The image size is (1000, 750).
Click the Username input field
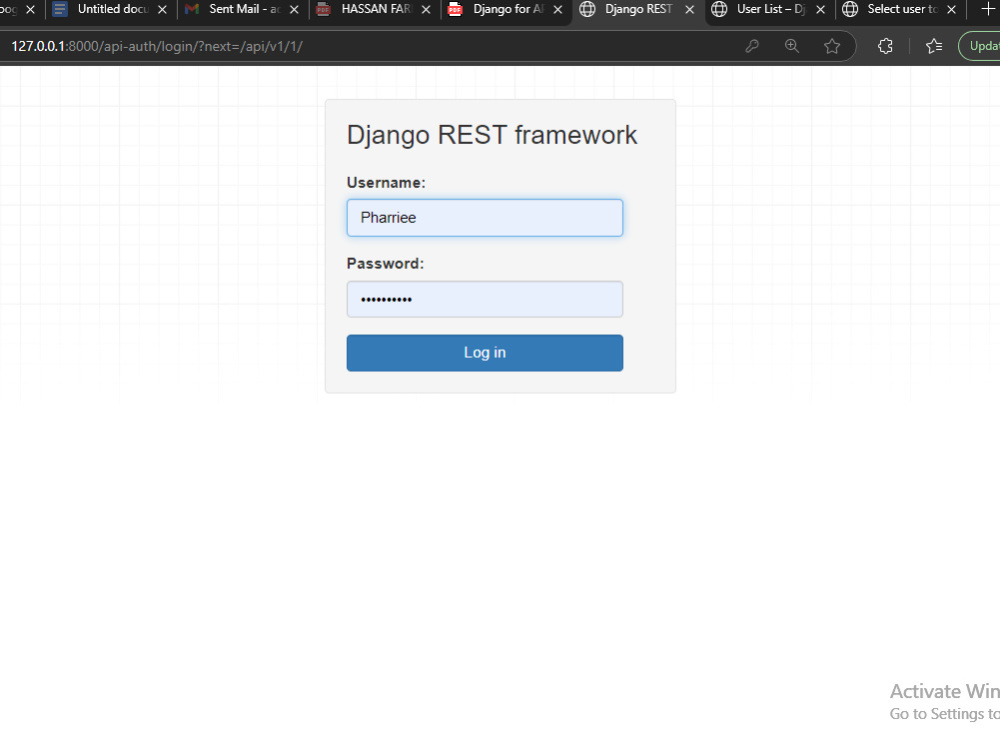point(485,217)
